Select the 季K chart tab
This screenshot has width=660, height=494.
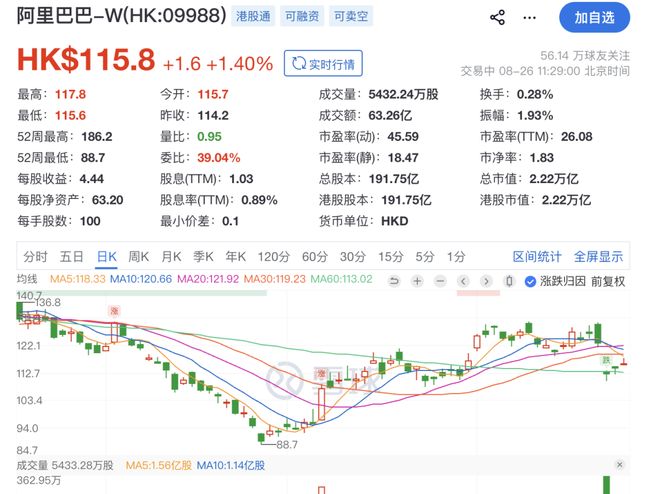203,256
